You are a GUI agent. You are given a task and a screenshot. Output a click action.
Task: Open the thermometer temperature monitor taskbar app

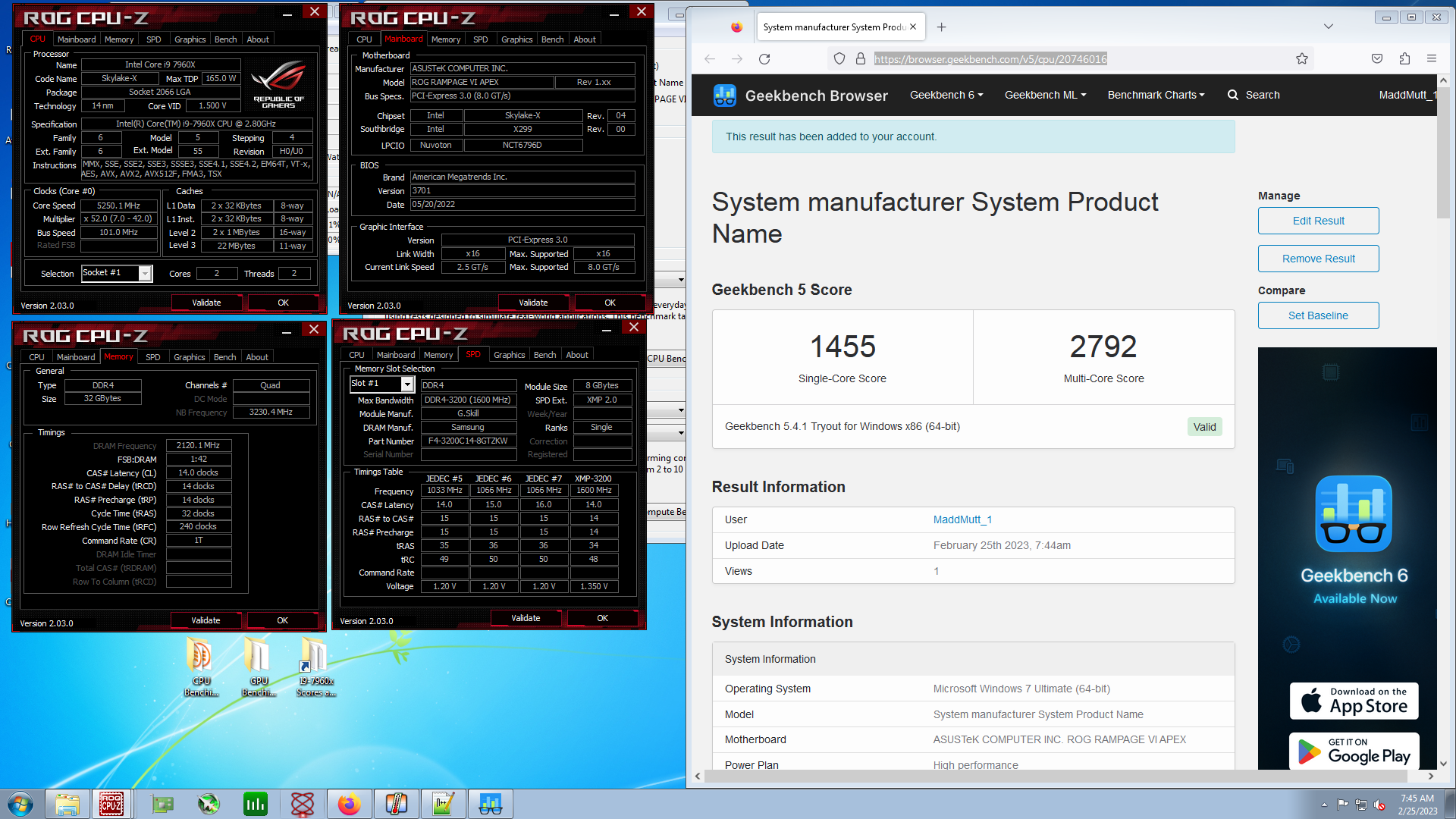point(396,804)
